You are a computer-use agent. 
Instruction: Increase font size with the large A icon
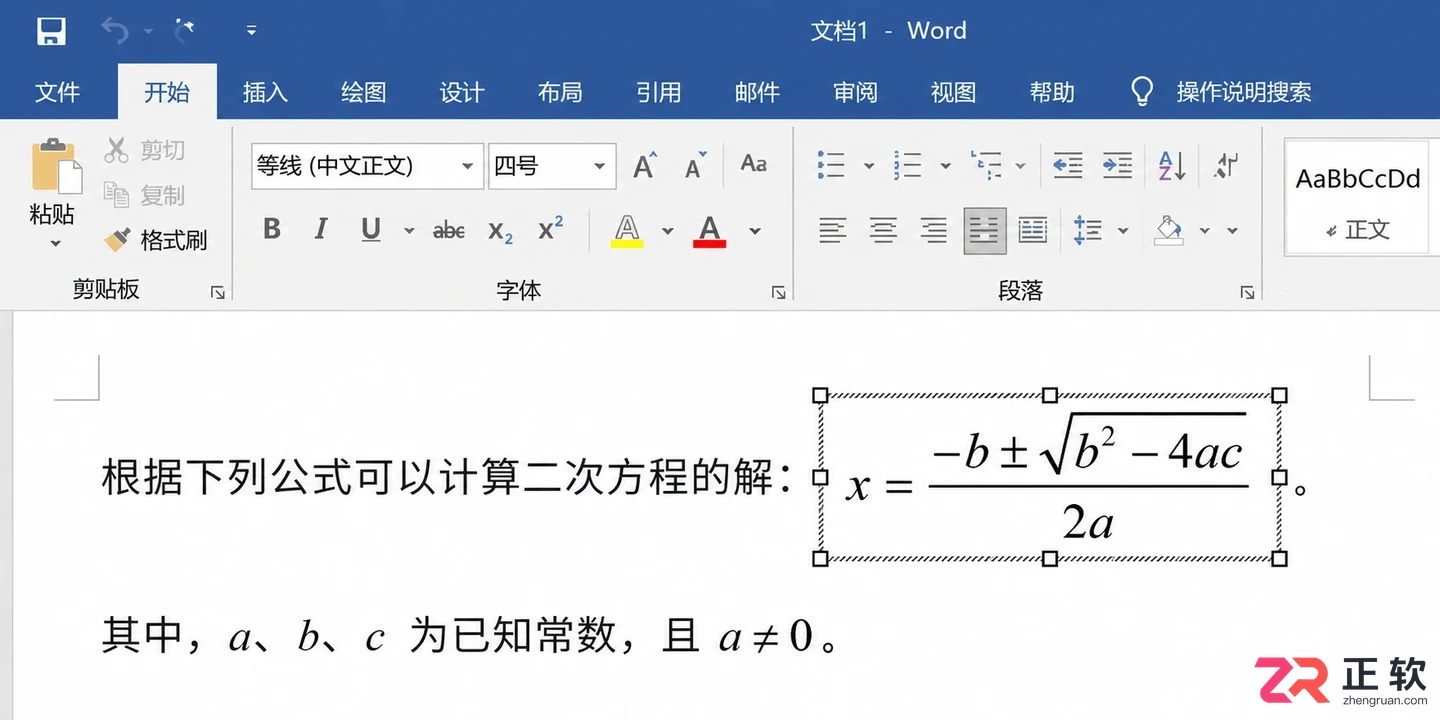646,165
